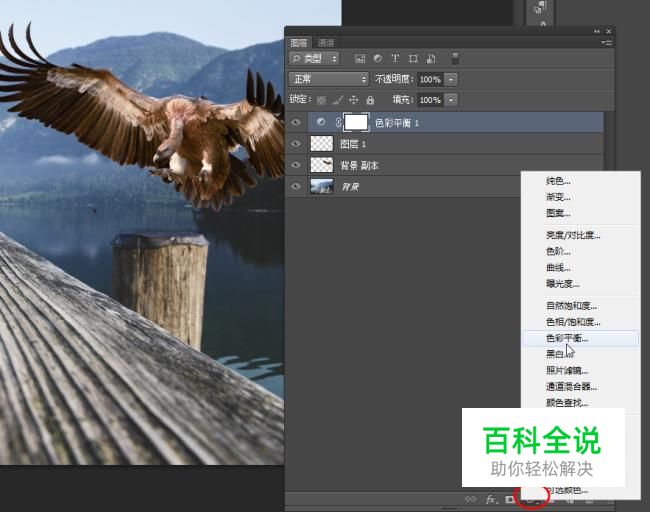Click the shape layer filter icon
650x512 pixels.
413,58
